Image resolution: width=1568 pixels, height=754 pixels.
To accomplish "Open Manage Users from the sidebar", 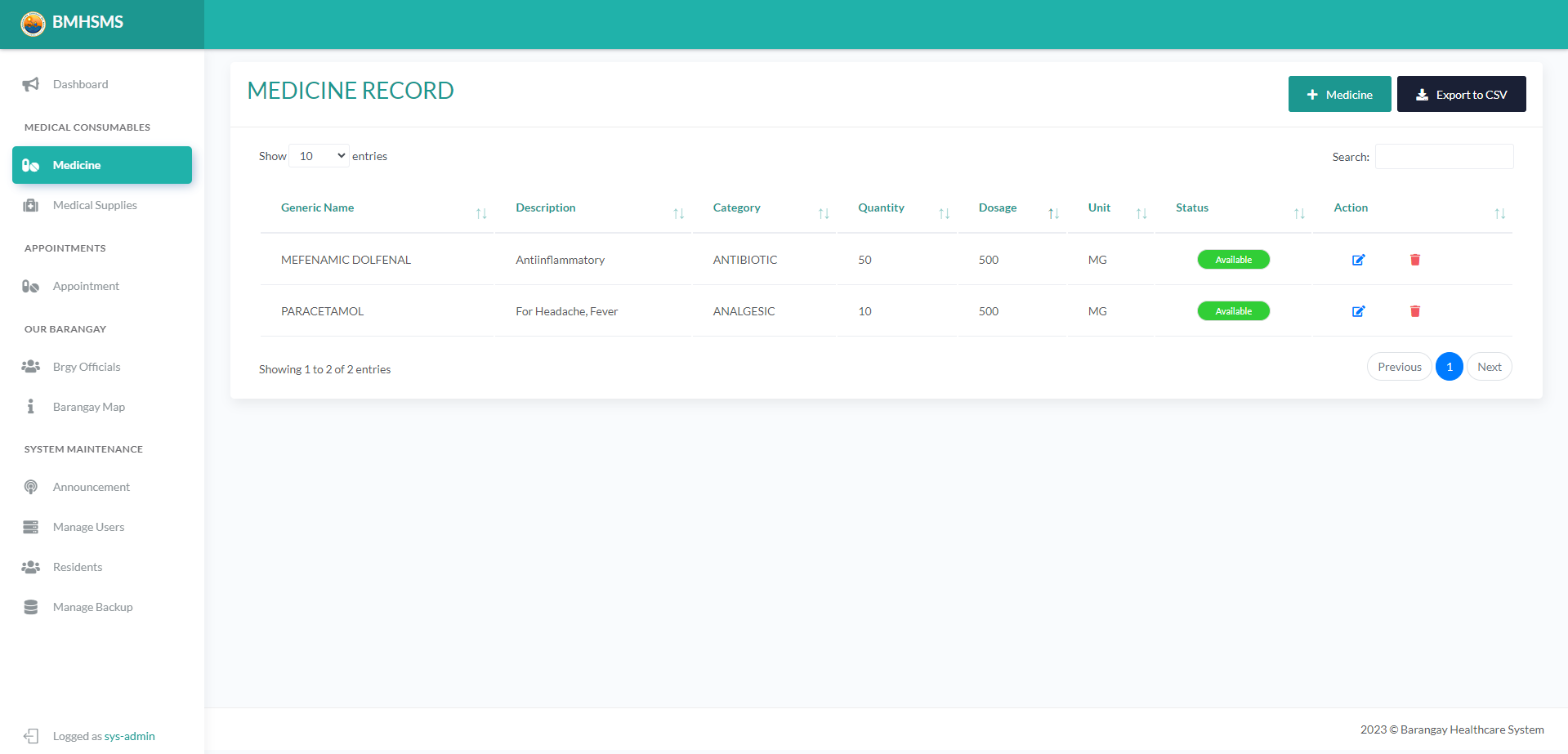I will click(x=88, y=527).
